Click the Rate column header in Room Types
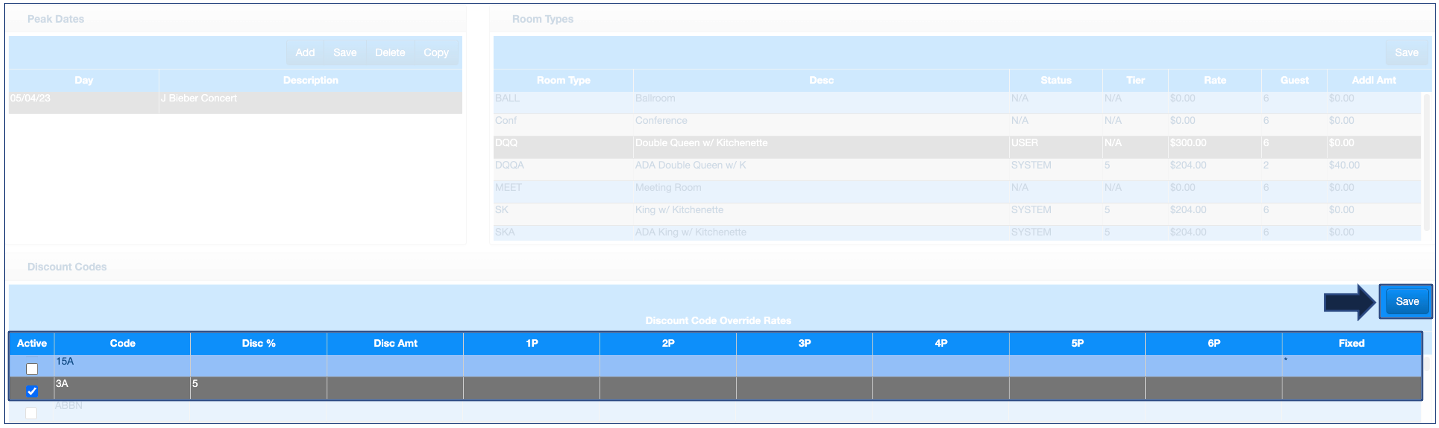This screenshot has height=428, width=1439. click(1214, 80)
